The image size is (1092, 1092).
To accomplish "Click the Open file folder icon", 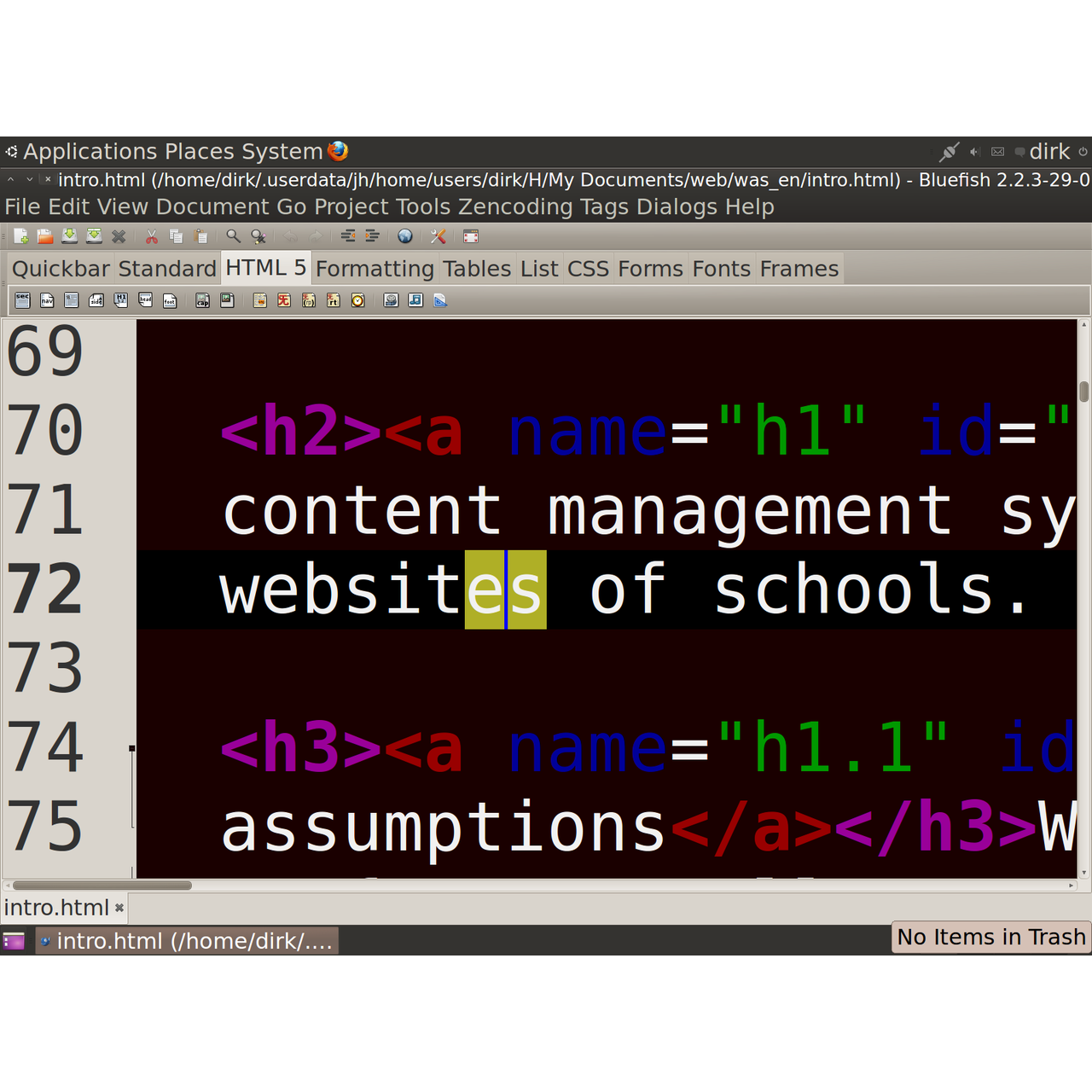I will pos(45,236).
